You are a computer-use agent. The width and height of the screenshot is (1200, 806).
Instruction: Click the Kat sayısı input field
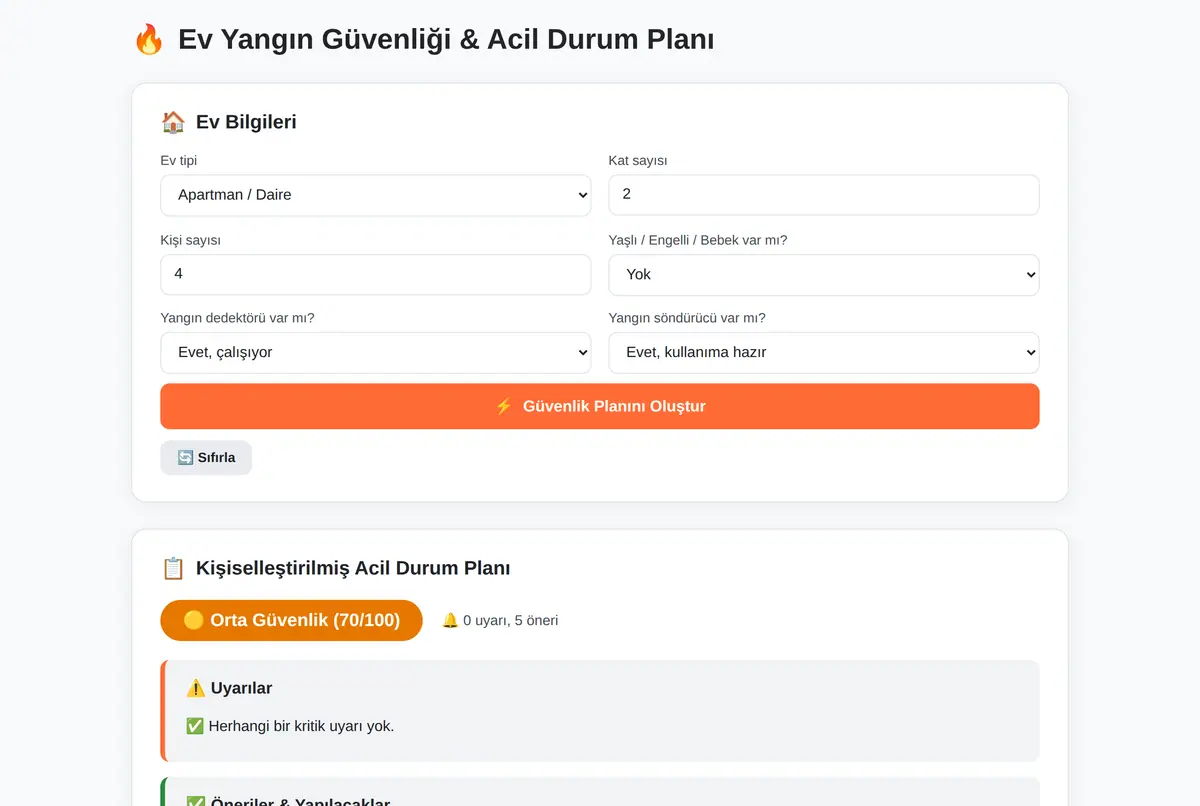[x=824, y=195]
